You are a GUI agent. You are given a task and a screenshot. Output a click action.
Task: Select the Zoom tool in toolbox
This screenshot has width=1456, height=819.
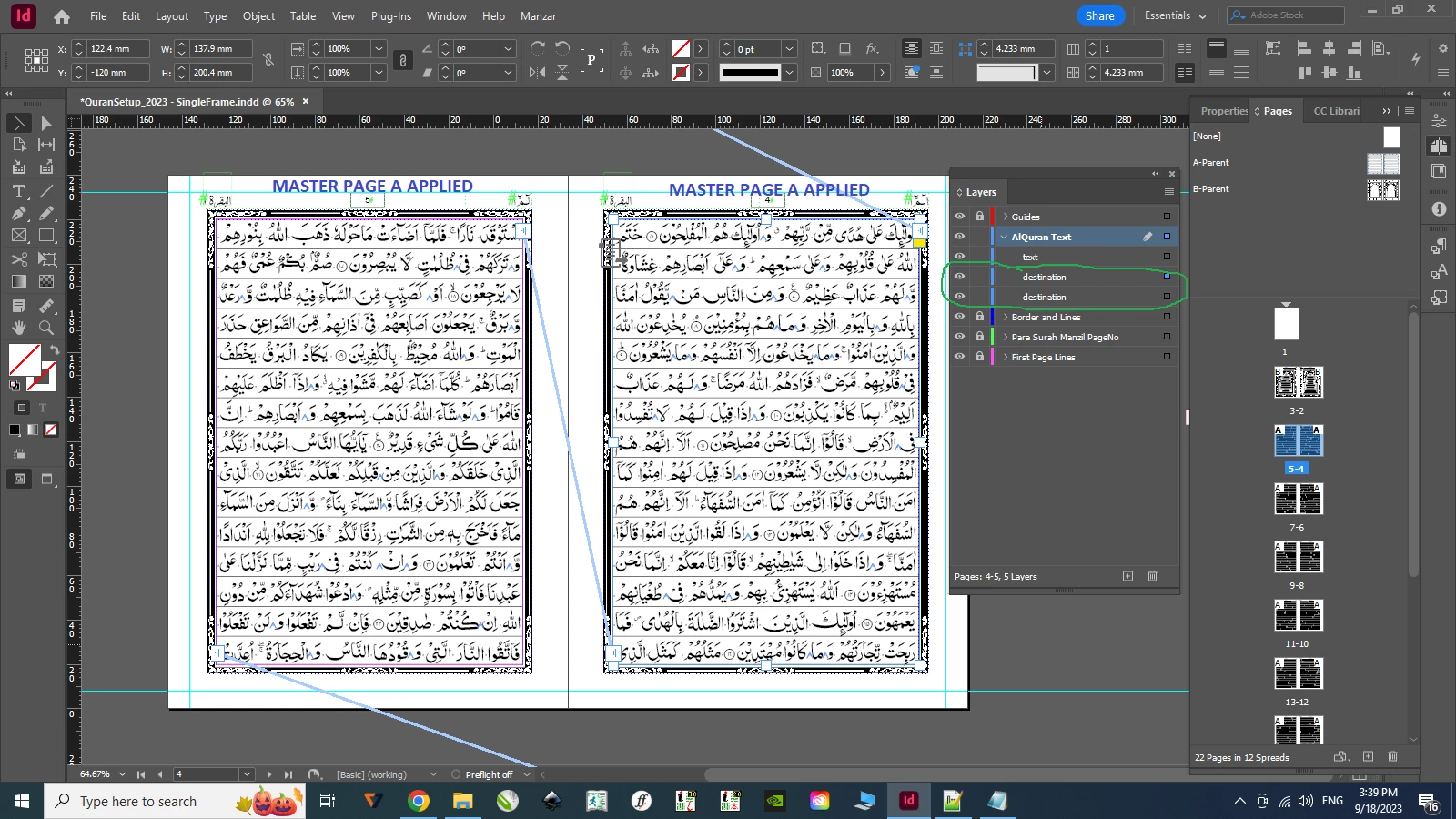(x=46, y=328)
